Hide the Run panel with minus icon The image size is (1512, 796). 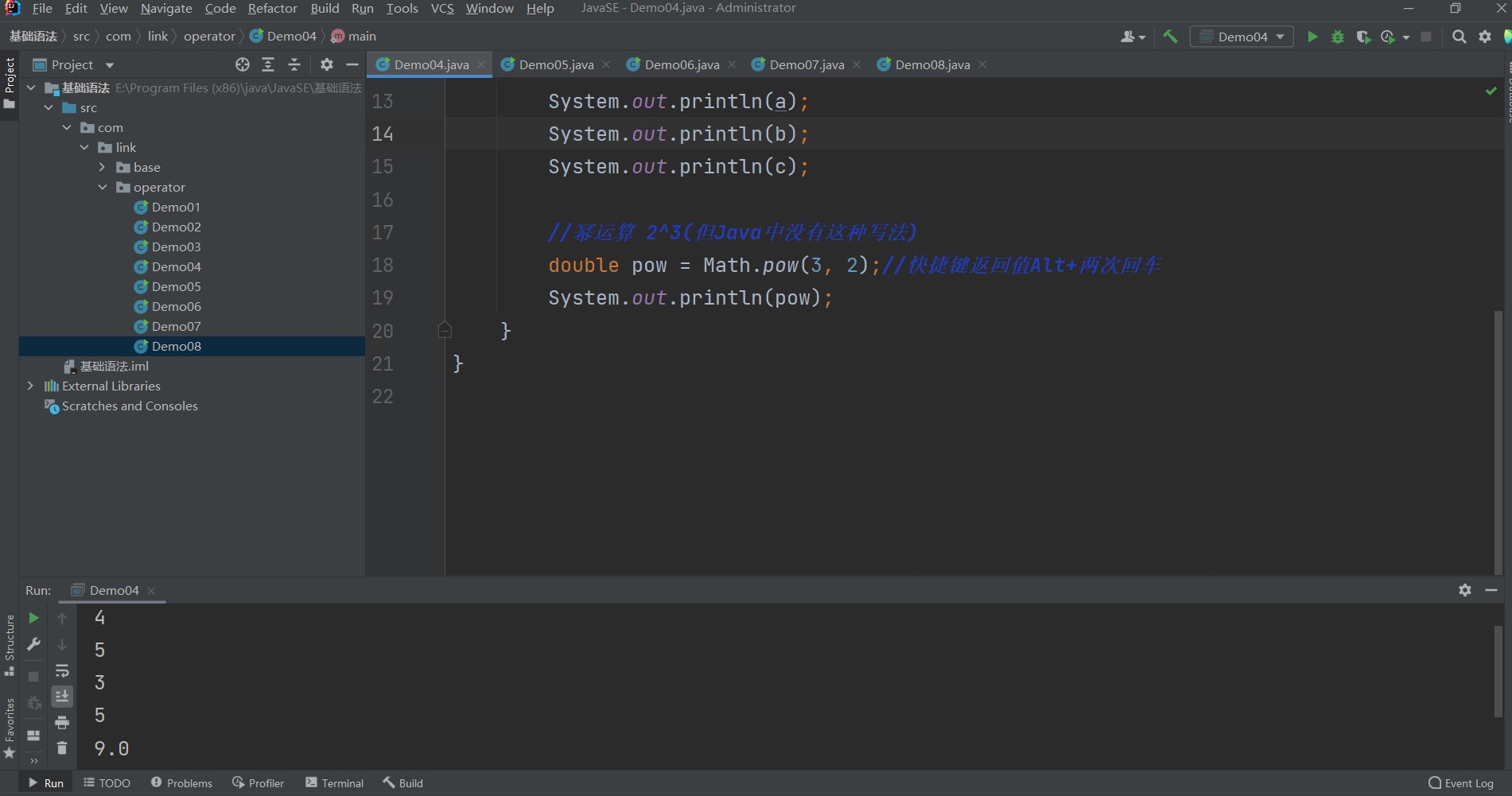(x=1491, y=590)
